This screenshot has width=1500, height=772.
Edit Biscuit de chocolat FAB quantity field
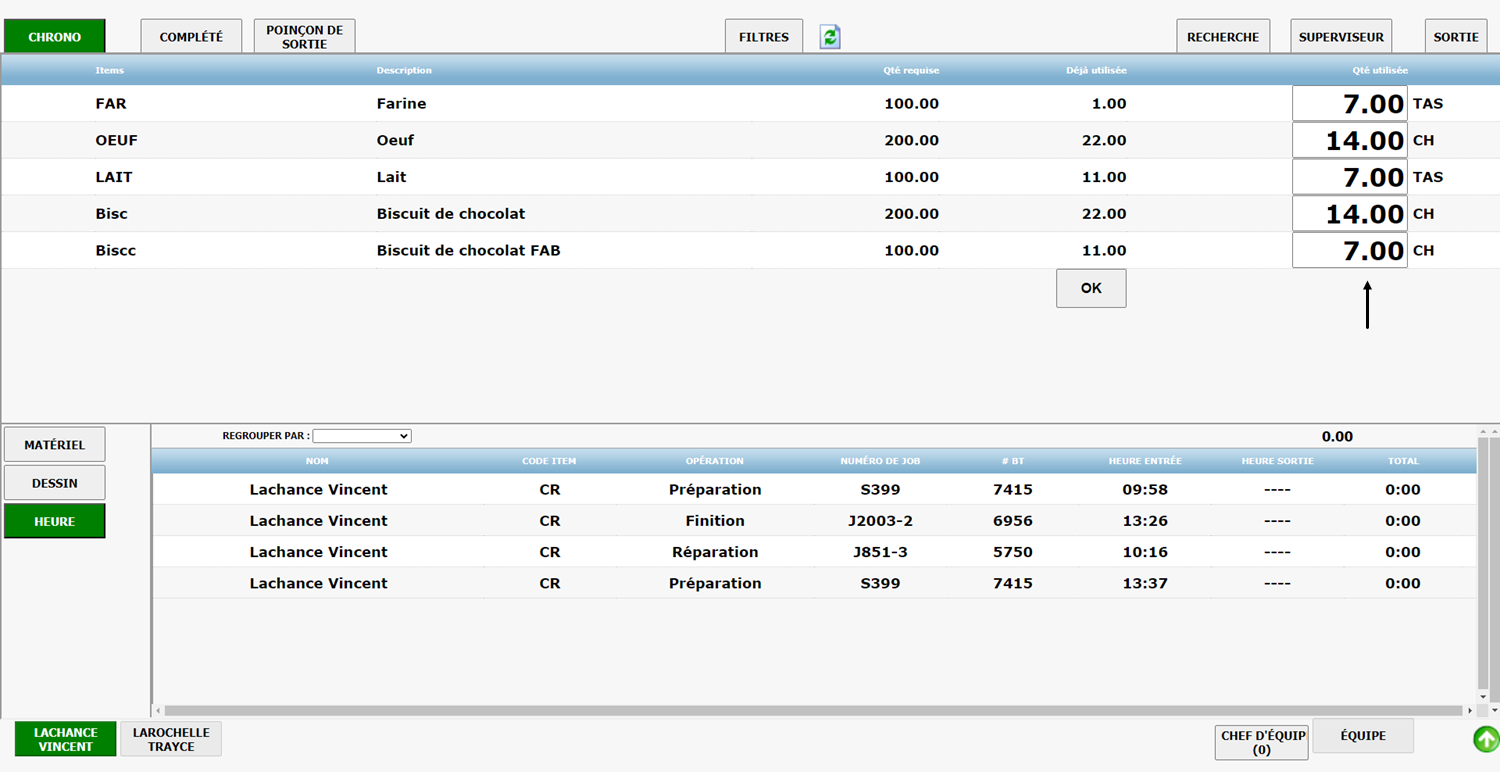1350,250
